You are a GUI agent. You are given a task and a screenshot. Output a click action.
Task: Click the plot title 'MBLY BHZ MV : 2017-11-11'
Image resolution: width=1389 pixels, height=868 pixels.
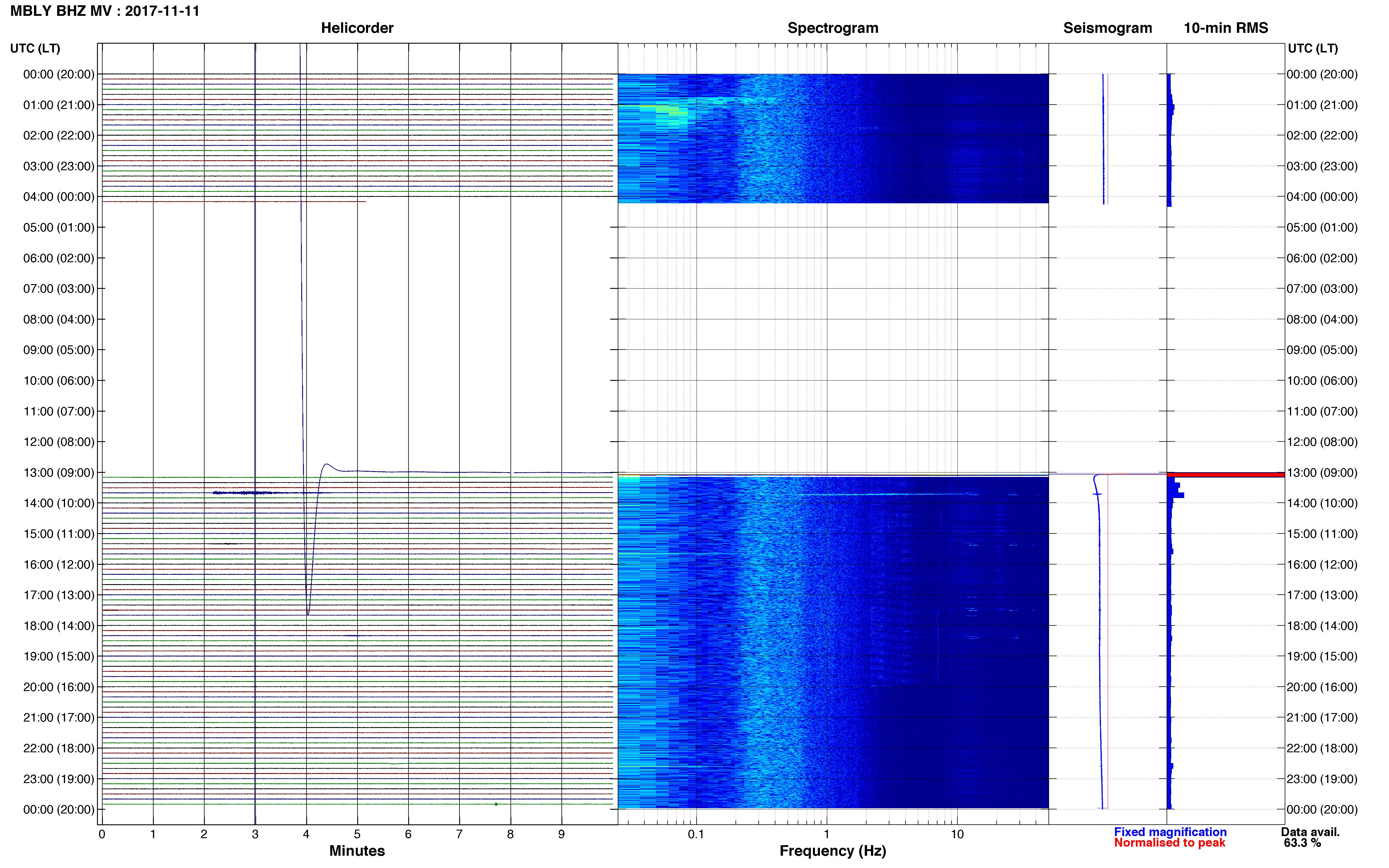[105, 11]
